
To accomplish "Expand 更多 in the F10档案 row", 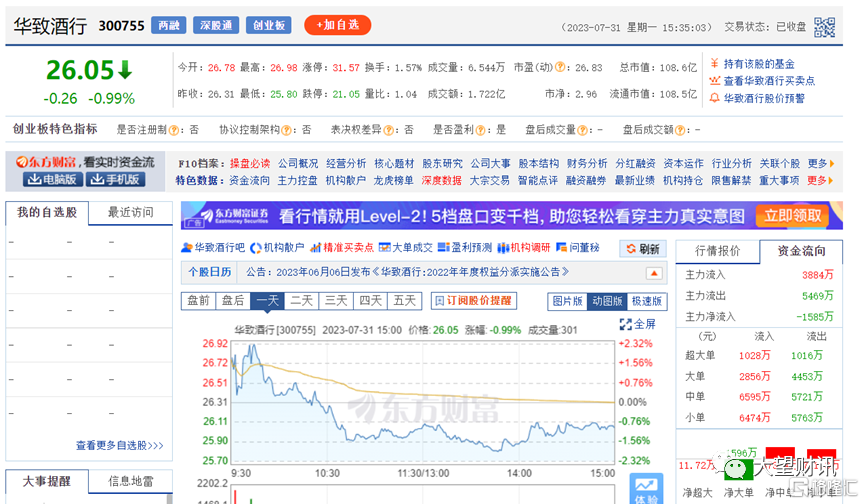I will click(821, 164).
